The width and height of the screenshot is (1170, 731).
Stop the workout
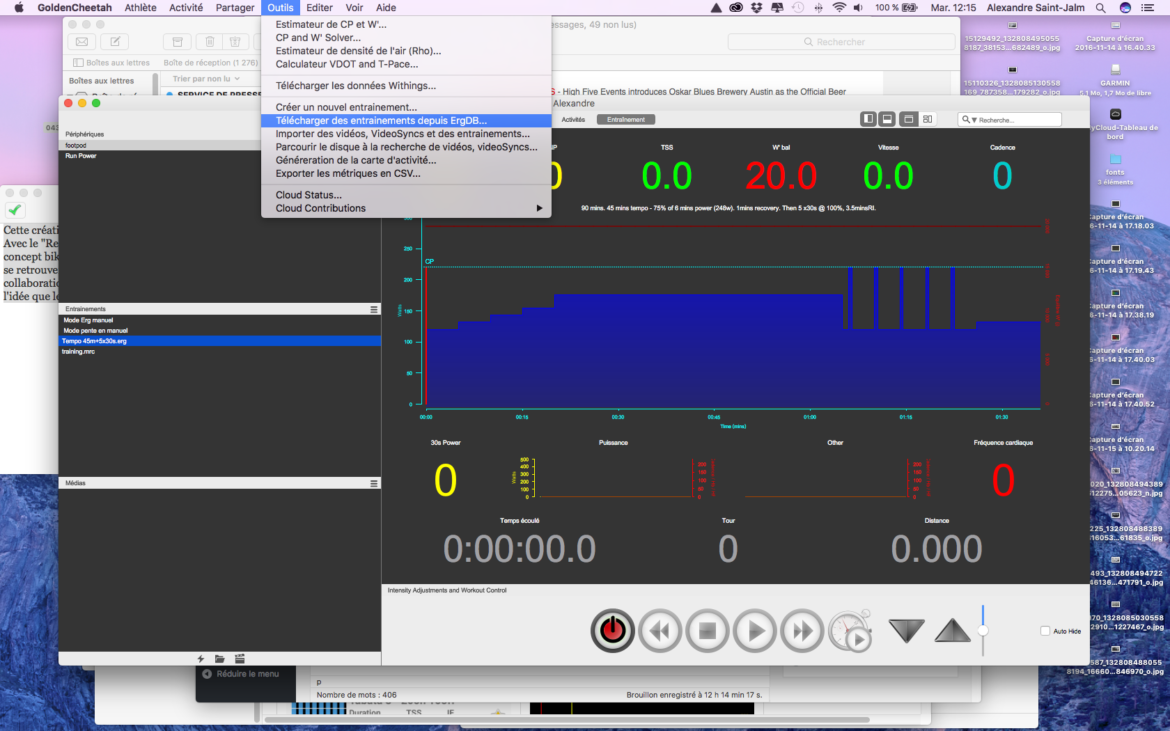[707, 631]
